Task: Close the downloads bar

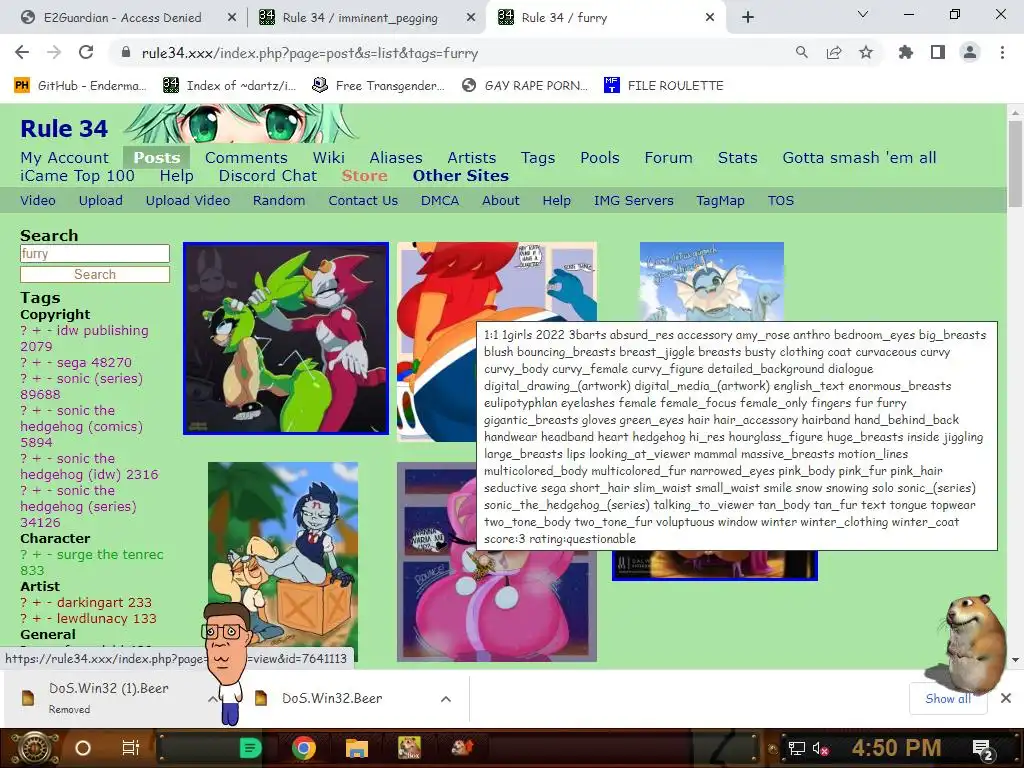Action: (1006, 699)
